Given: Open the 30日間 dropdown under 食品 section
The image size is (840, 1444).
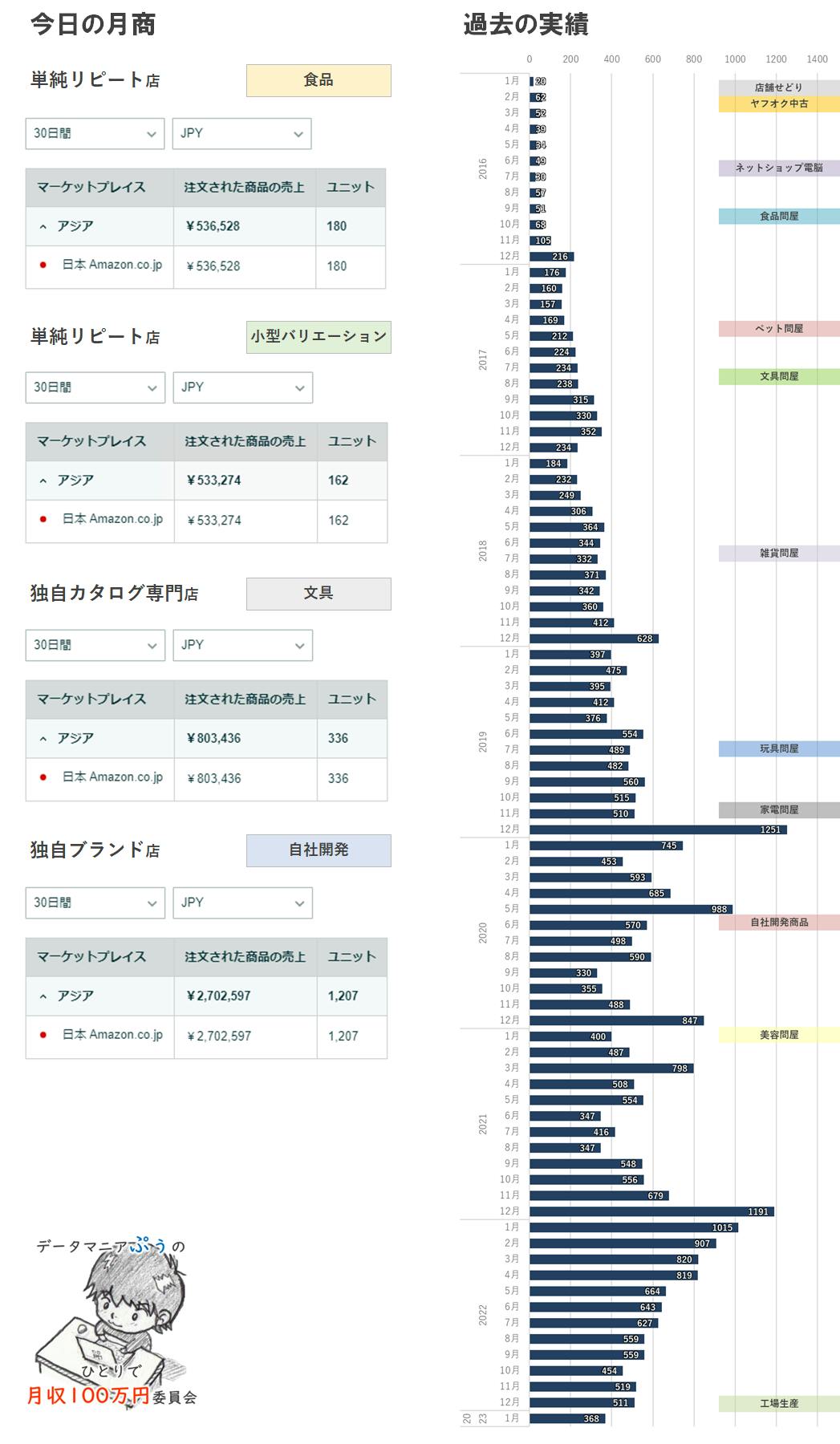Looking at the screenshot, I should (x=95, y=134).
